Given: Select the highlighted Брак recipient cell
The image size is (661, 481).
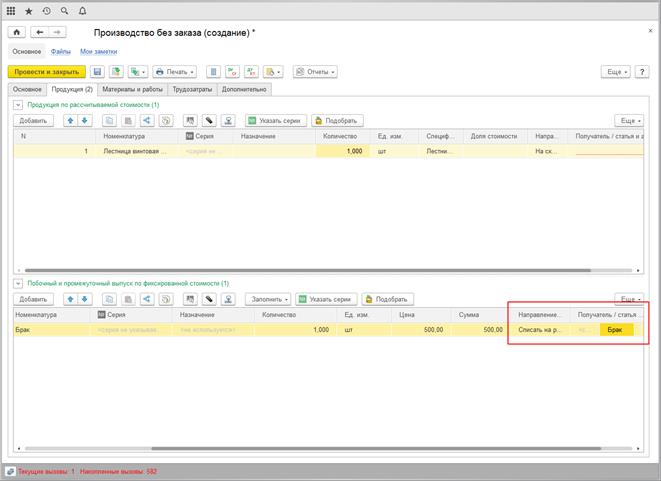Looking at the screenshot, I should coord(615,329).
